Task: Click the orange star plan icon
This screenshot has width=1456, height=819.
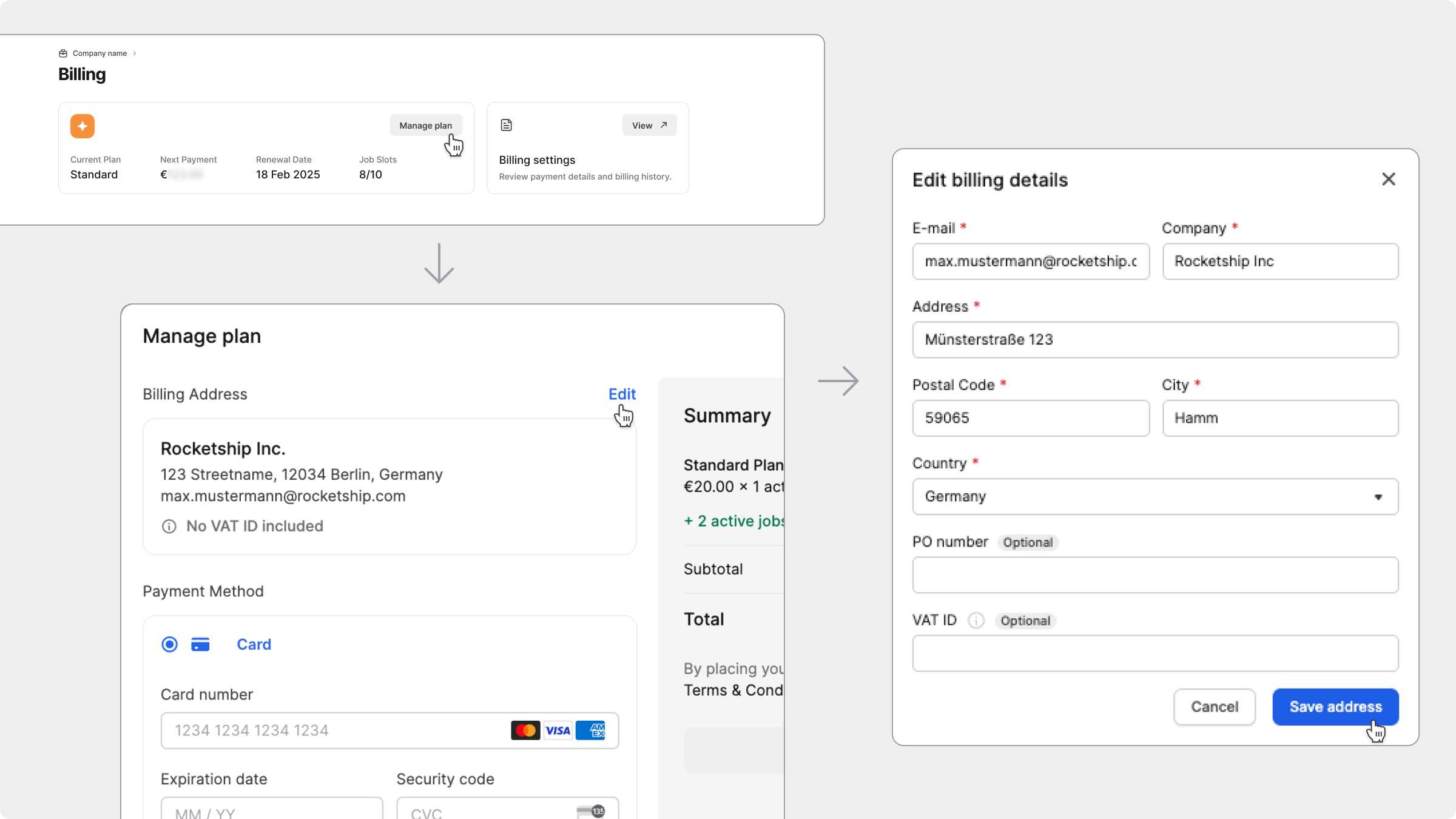Action: [x=83, y=126]
